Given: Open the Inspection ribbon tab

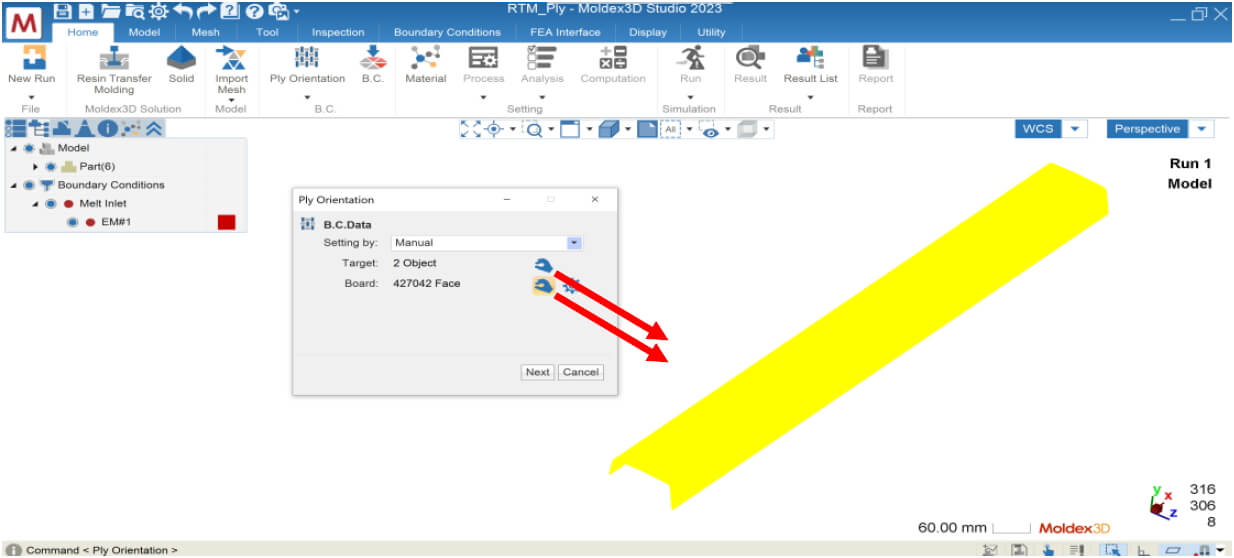Looking at the screenshot, I should coord(338,32).
